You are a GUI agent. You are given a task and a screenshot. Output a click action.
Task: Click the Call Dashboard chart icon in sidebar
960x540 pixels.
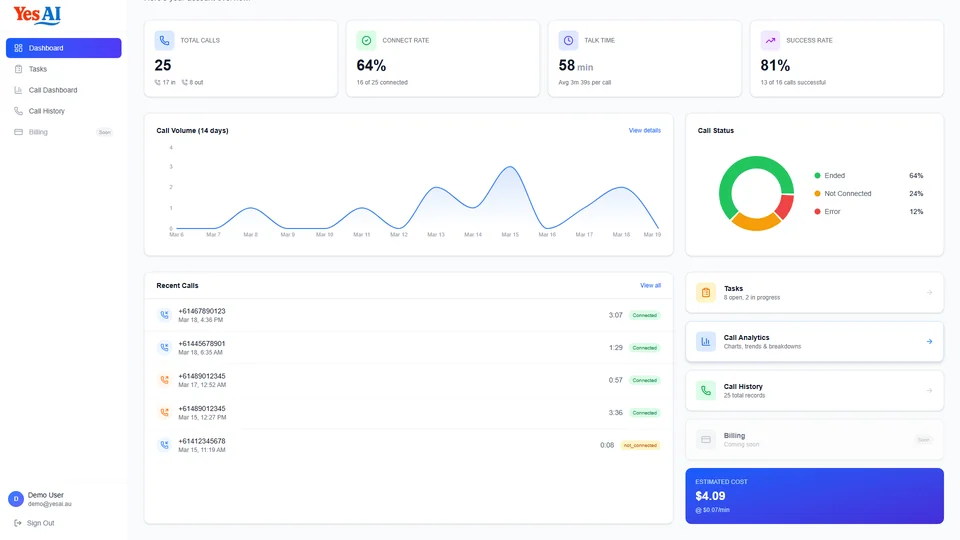[18, 90]
